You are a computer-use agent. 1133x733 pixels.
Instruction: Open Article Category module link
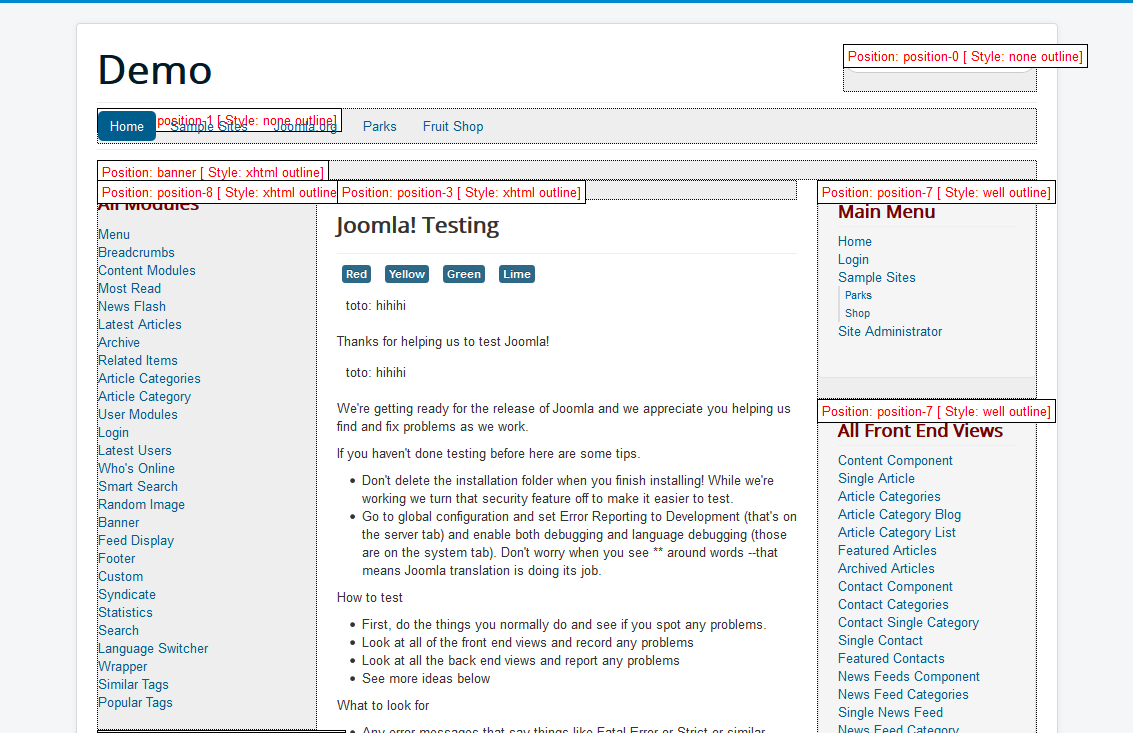point(145,396)
